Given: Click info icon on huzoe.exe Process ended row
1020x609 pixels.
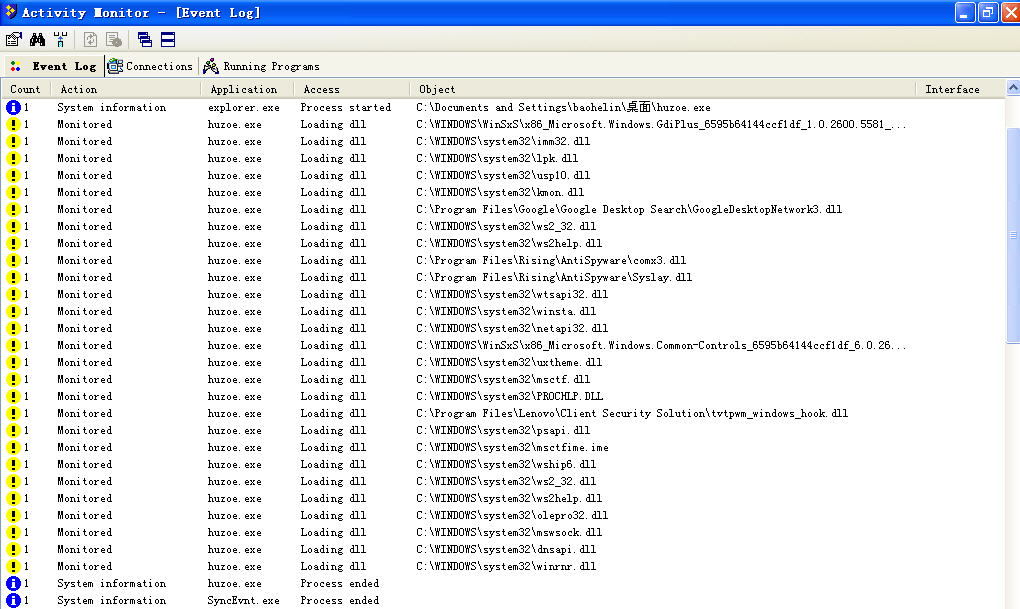Looking at the screenshot, I should 13,583.
